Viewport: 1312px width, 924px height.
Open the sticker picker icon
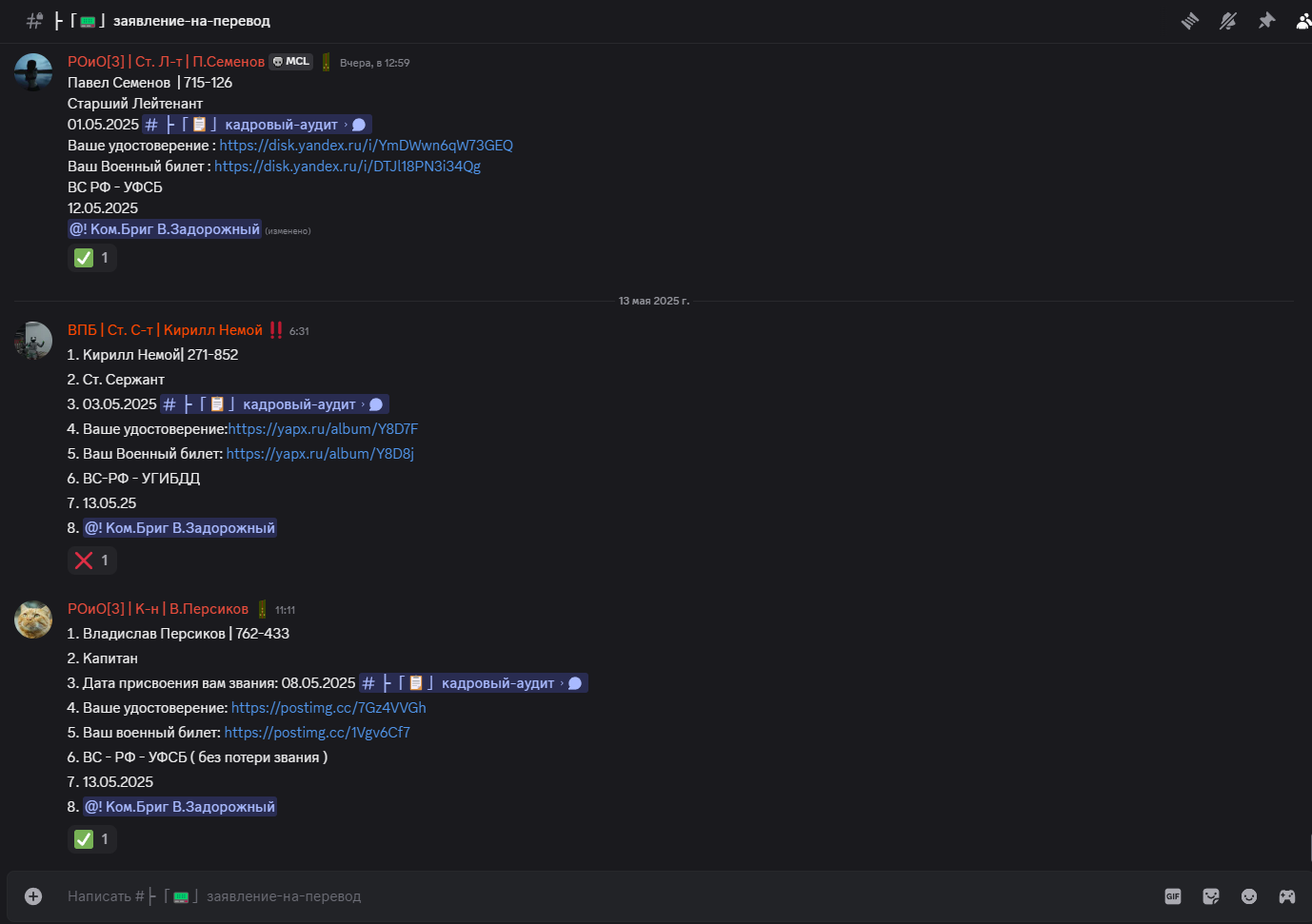tap(1211, 896)
